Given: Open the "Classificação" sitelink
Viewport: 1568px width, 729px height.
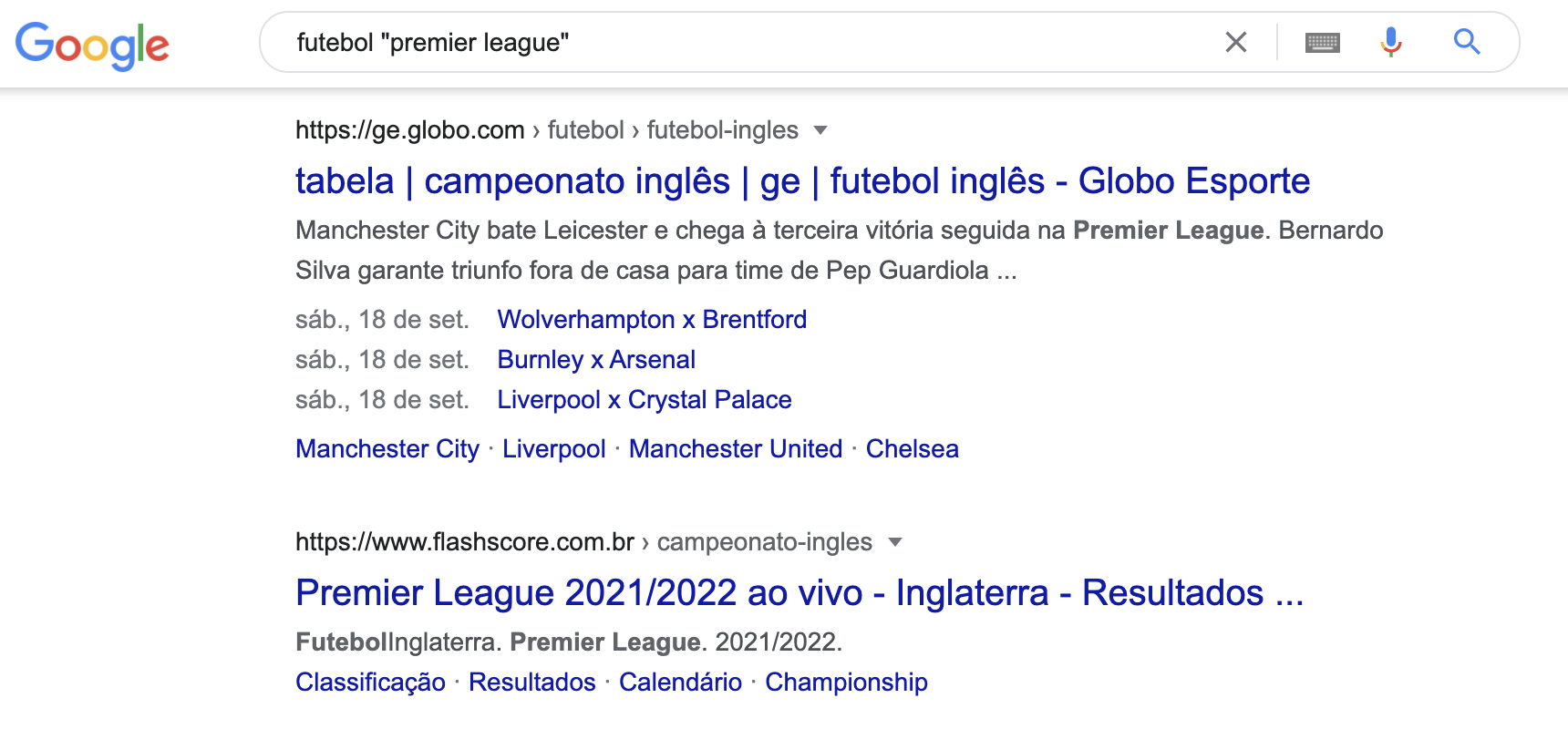Looking at the screenshot, I should [369, 682].
